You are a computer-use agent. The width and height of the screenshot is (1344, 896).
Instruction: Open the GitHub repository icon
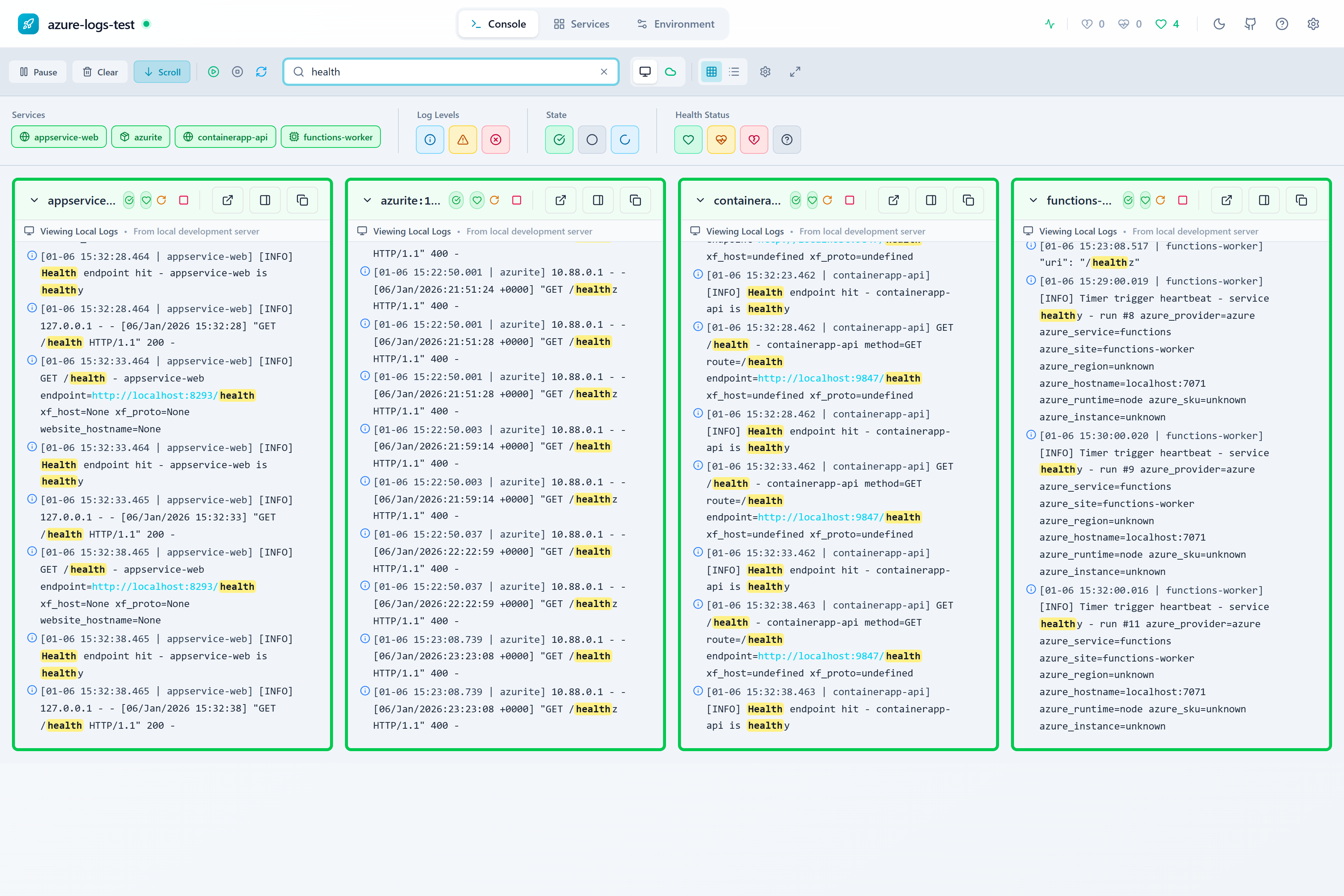[x=1250, y=24]
